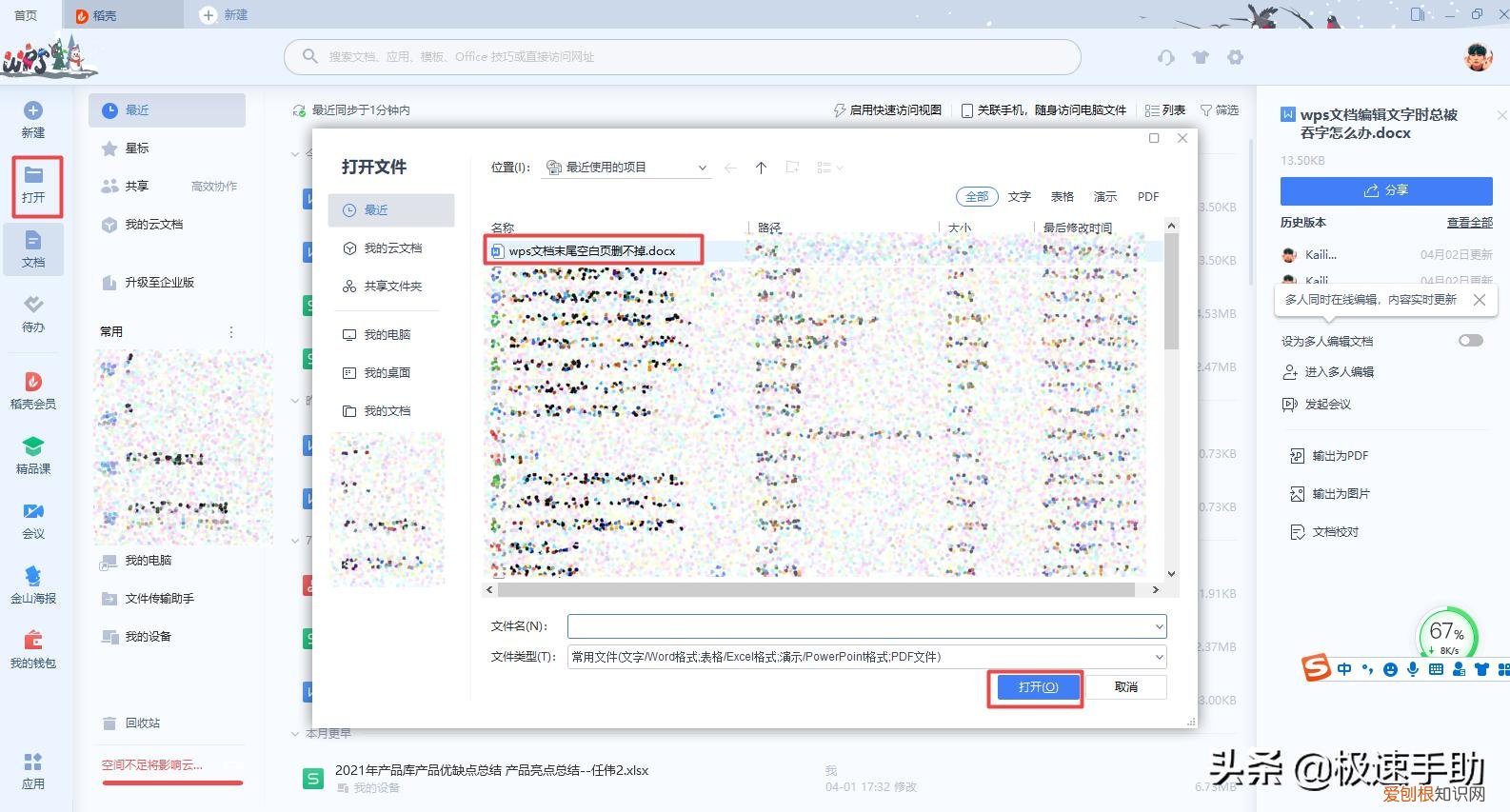Open 我的钱包 in the sidebar
This screenshot has width=1510, height=812.
point(33,650)
